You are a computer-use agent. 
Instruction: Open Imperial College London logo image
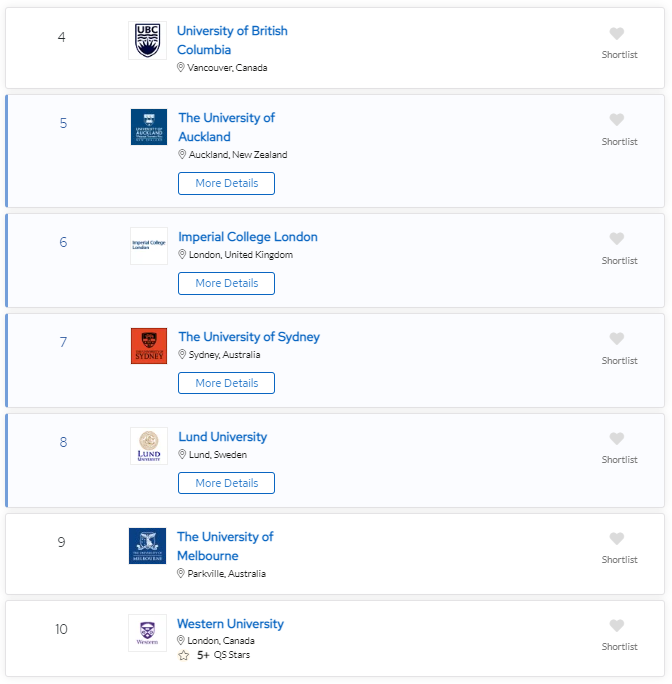tap(149, 245)
